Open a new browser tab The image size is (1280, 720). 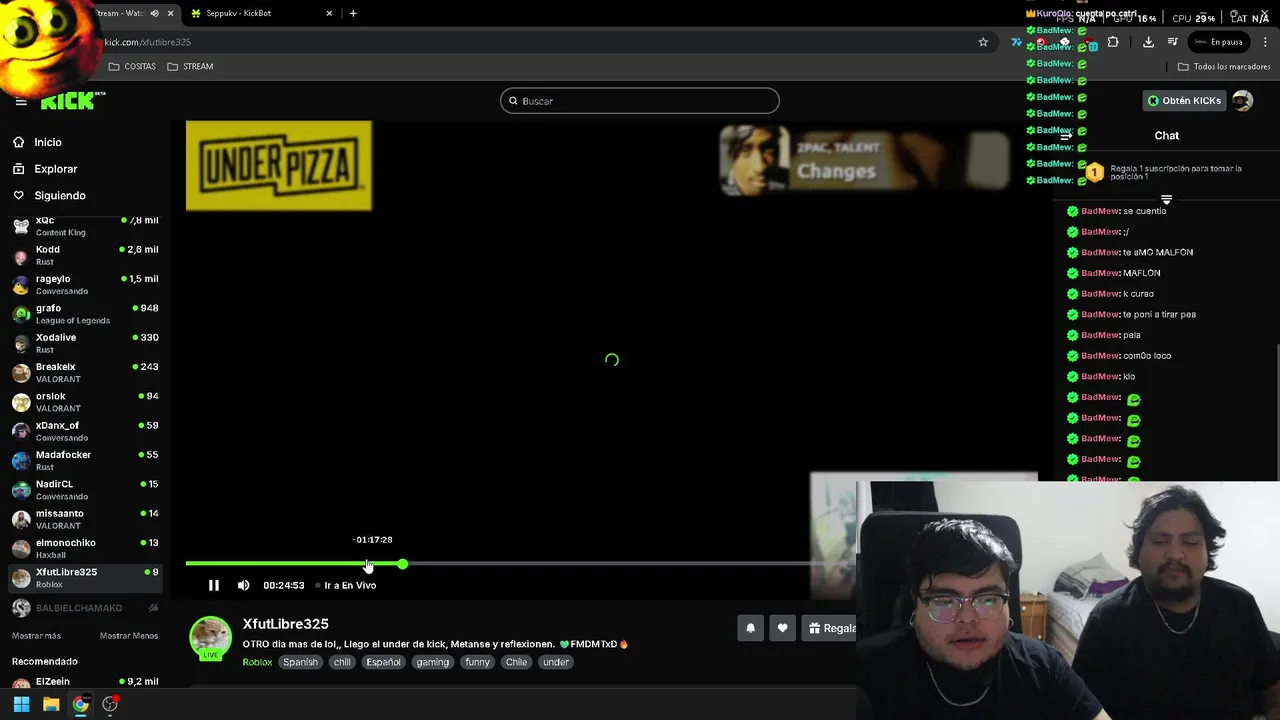tap(353, 13)
